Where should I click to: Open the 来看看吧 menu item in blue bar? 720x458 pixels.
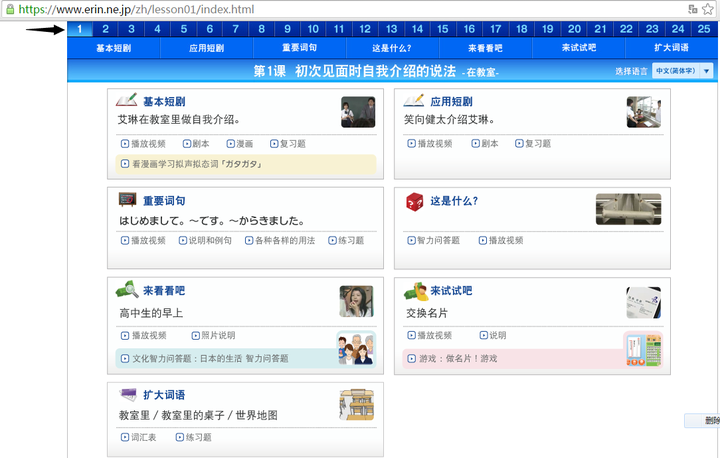(x=485, y=48)
